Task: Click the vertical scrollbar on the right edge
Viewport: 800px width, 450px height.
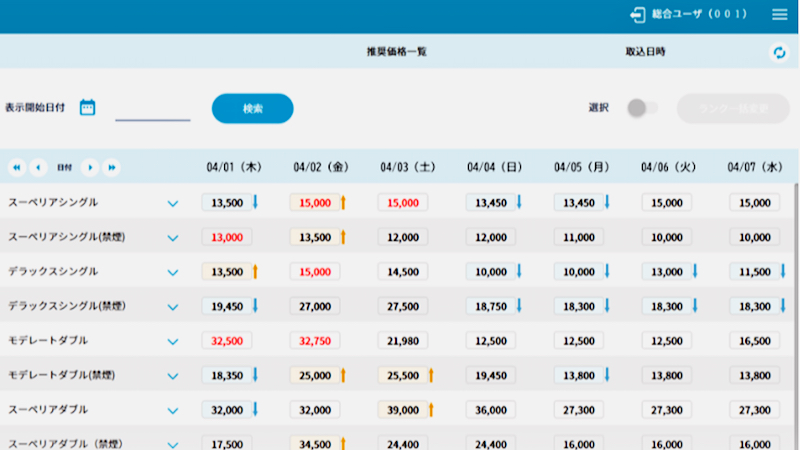Action: pos(796,300)
